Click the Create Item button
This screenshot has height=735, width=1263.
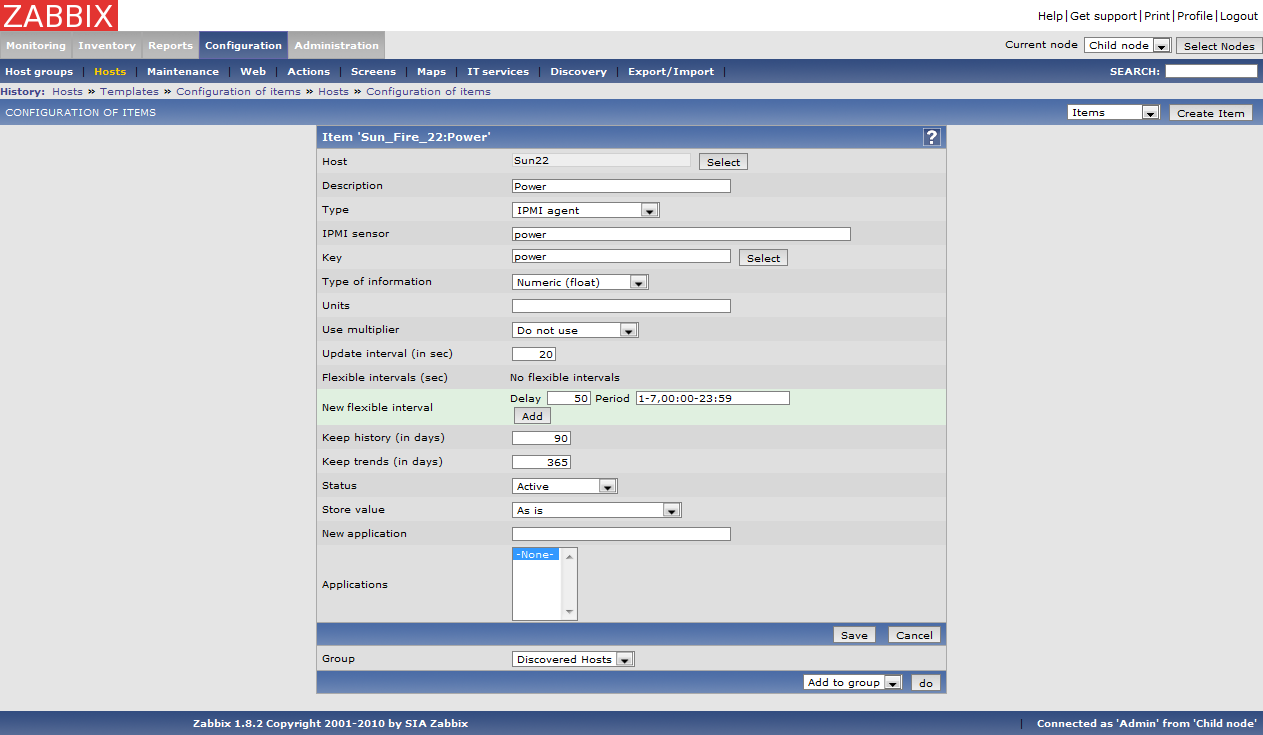coord(1210,113)
